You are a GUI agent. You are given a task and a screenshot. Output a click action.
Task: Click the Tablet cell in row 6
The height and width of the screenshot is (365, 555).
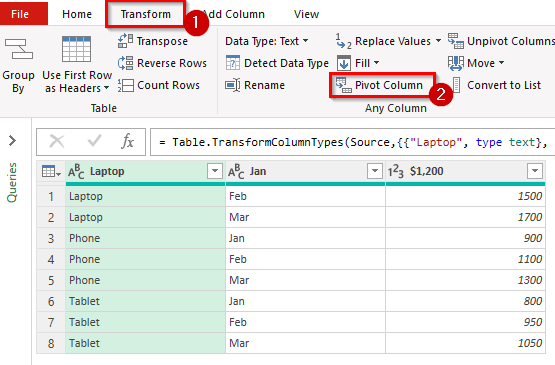click(x=145, y=301)
